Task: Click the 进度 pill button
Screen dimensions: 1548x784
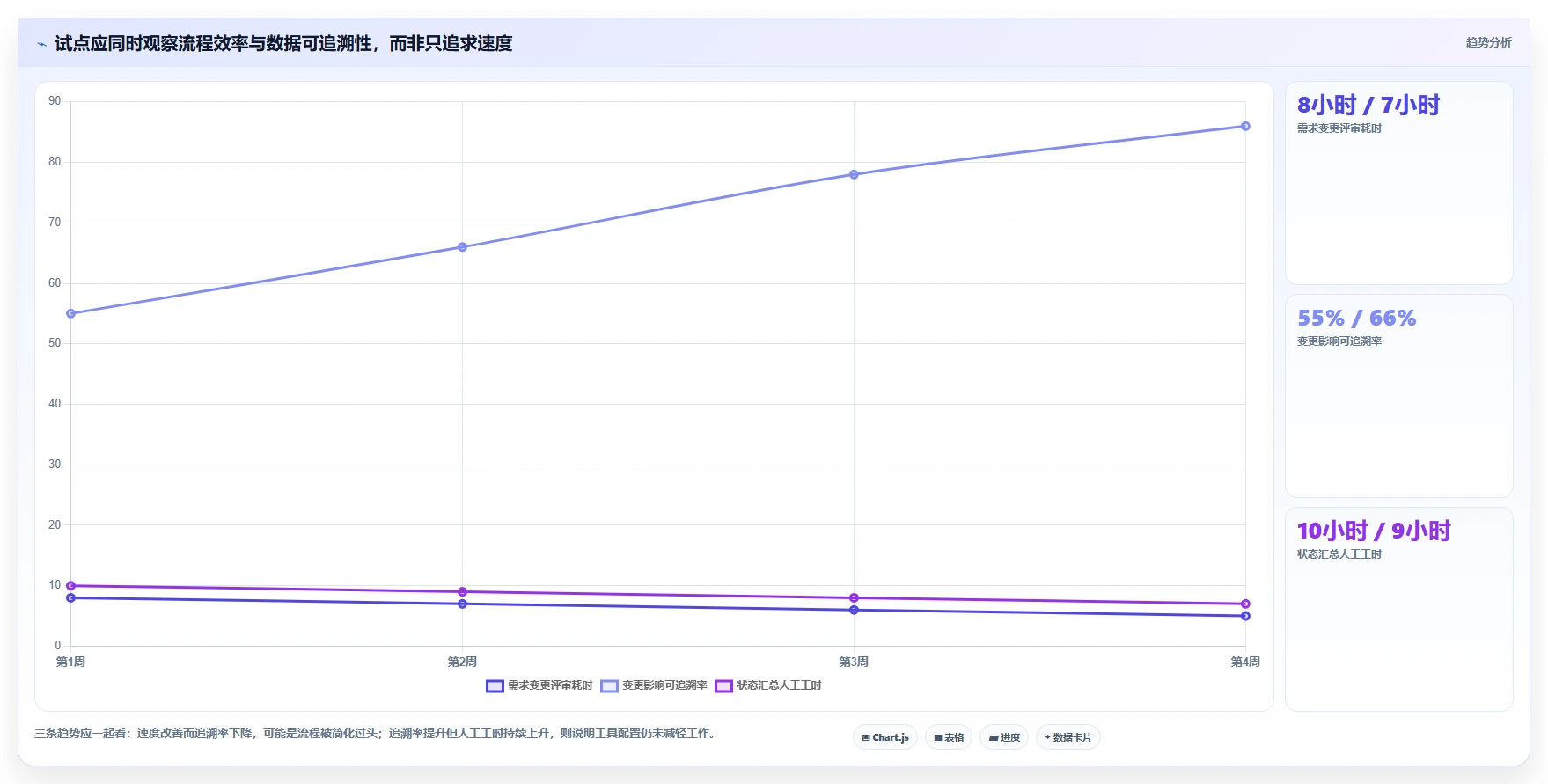Action: [x=1004, y=737]
